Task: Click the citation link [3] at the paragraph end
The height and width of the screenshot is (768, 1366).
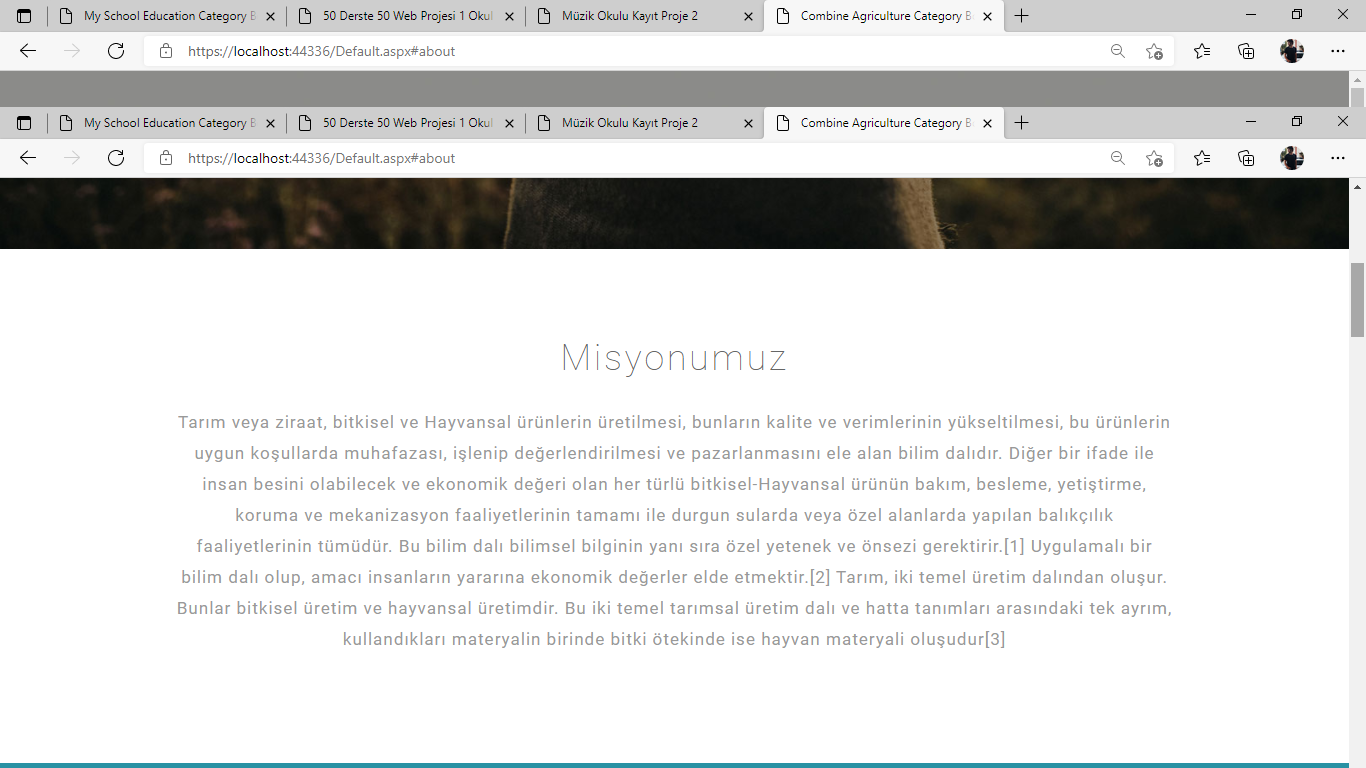Action: click(996, 639)
